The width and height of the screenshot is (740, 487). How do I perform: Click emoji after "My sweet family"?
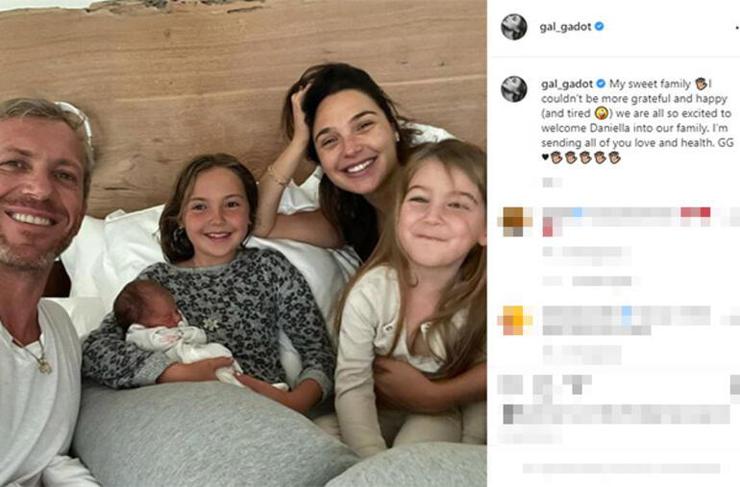click(701, 84)
